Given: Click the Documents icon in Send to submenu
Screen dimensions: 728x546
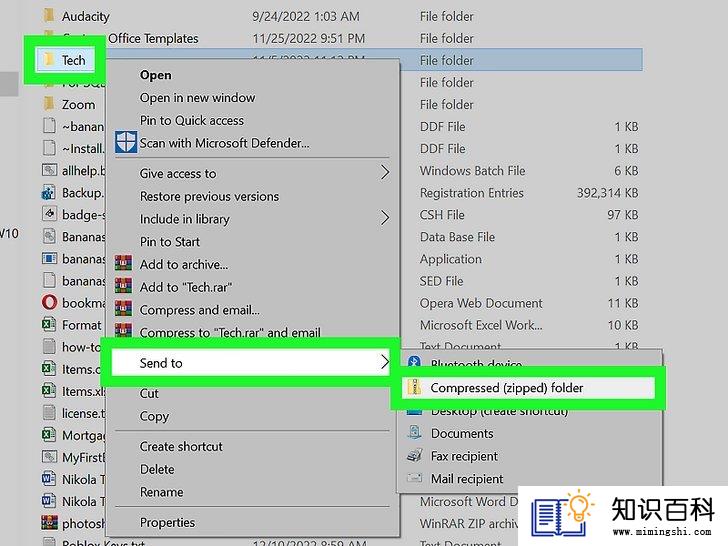Looking at the screenshot, I should click(x=414, y=433).
